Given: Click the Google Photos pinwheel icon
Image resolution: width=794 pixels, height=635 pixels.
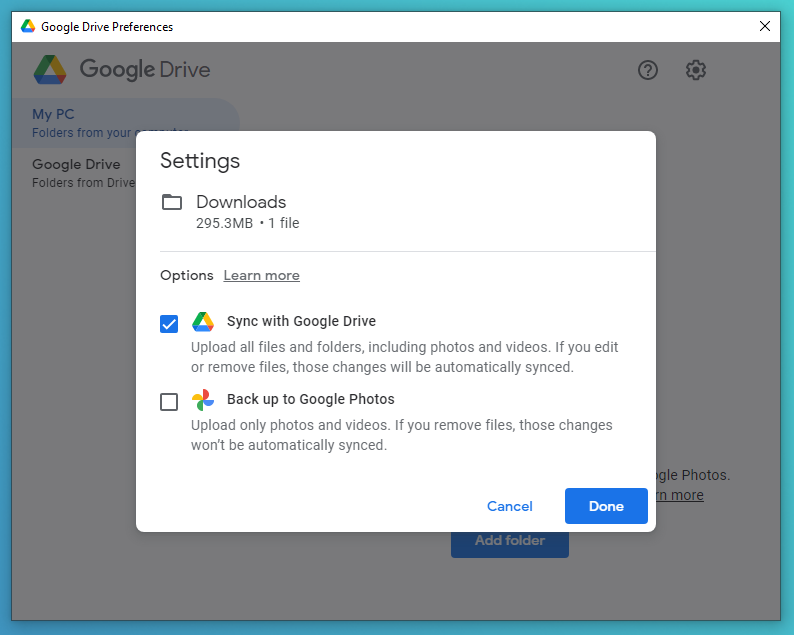Looking at the screenshot, I should pos(203,400).
